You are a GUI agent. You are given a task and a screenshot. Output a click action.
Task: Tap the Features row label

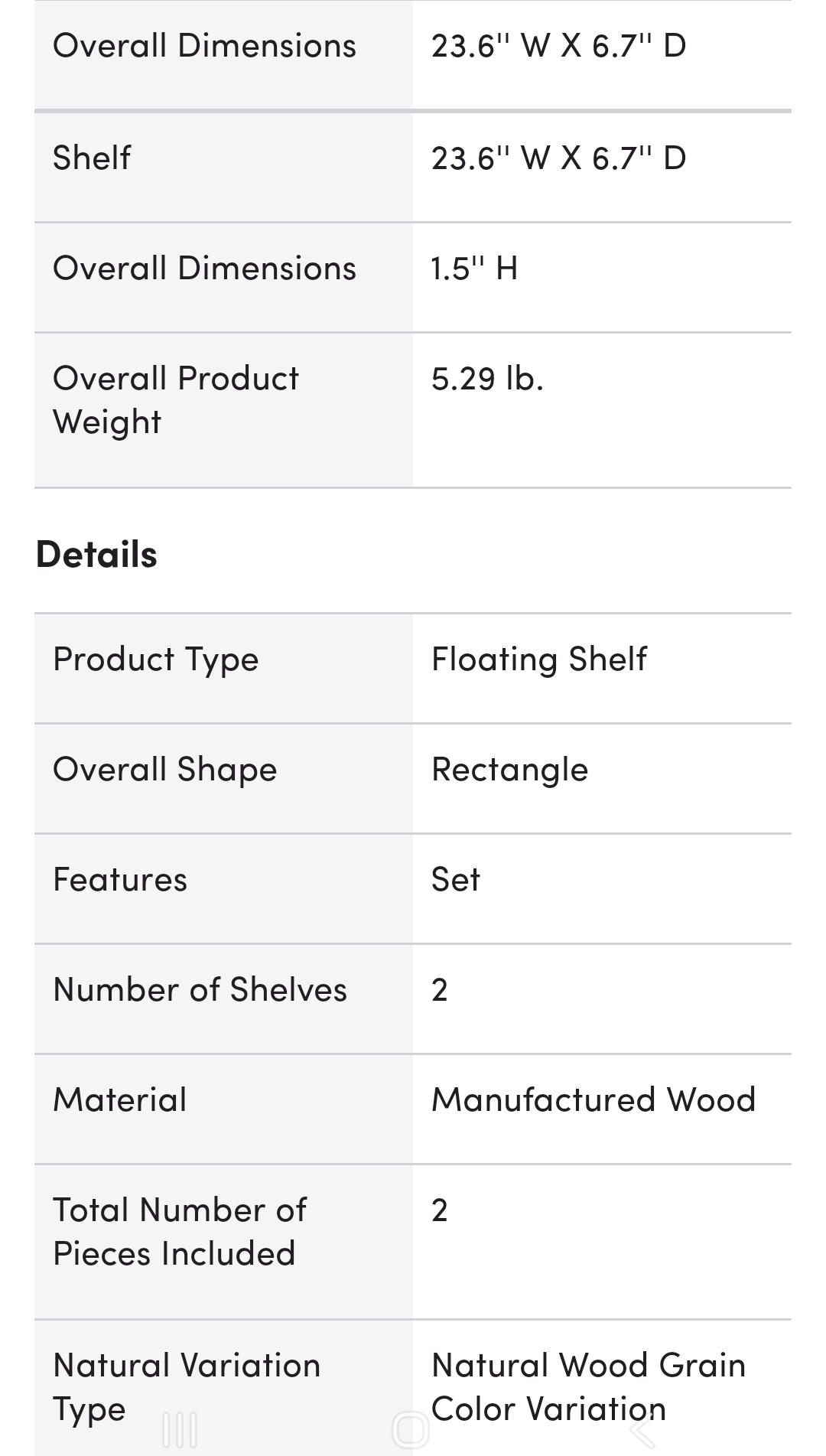(x=120, y=880)
